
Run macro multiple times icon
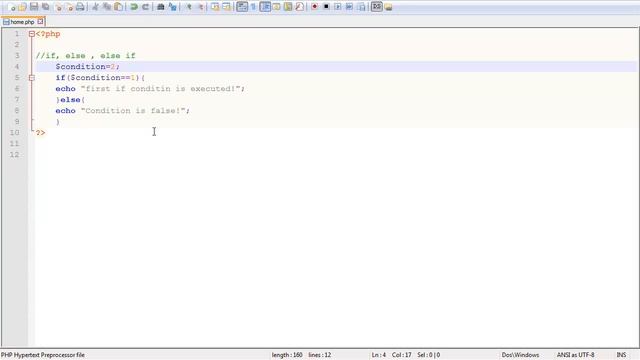349,7
